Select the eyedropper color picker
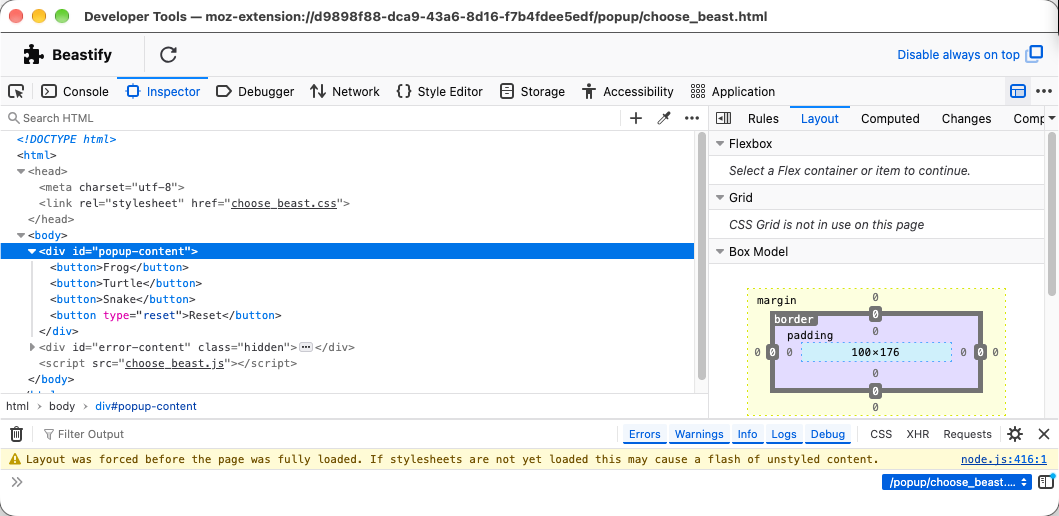 (664, 118)
